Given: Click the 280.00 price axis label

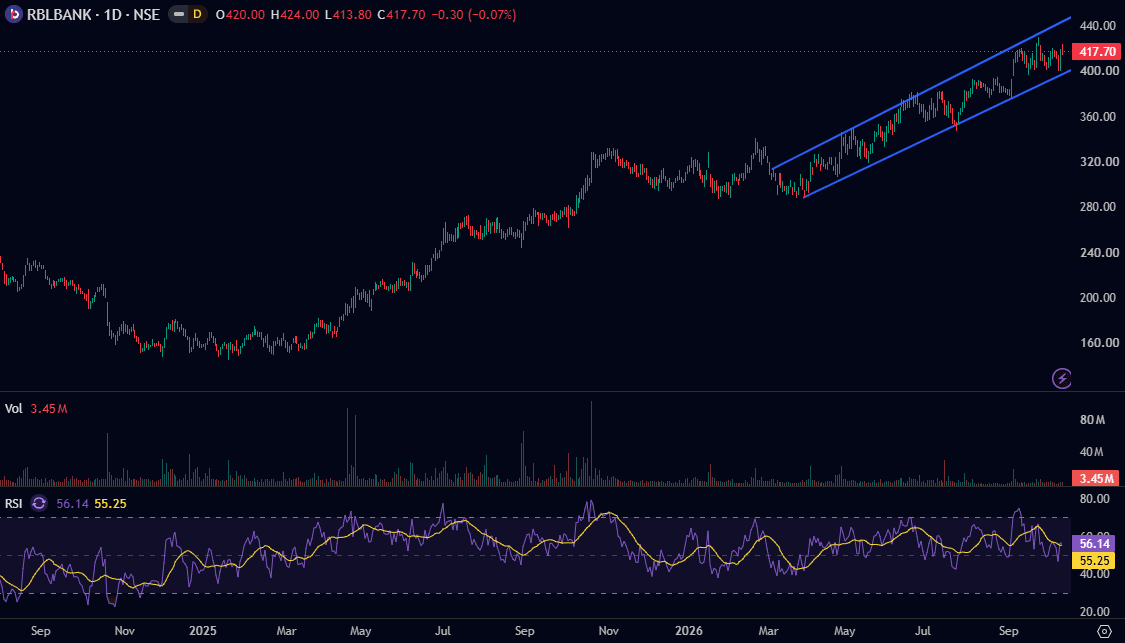Looking at the screenshot, I should pyautogui.click(x=1098, y=207).
